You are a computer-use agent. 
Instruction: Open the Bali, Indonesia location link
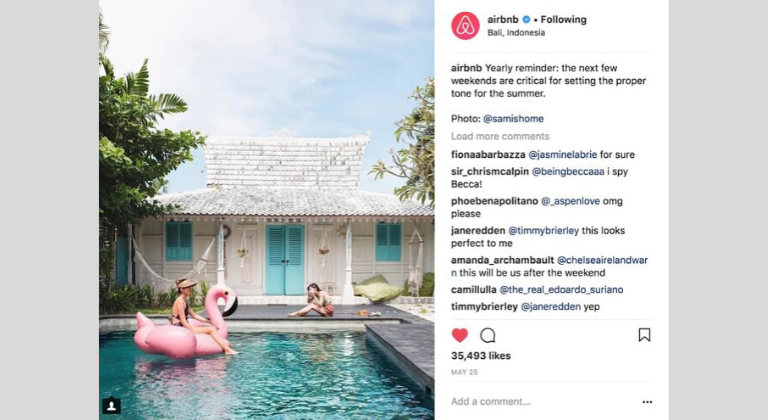tap(516, 33)
